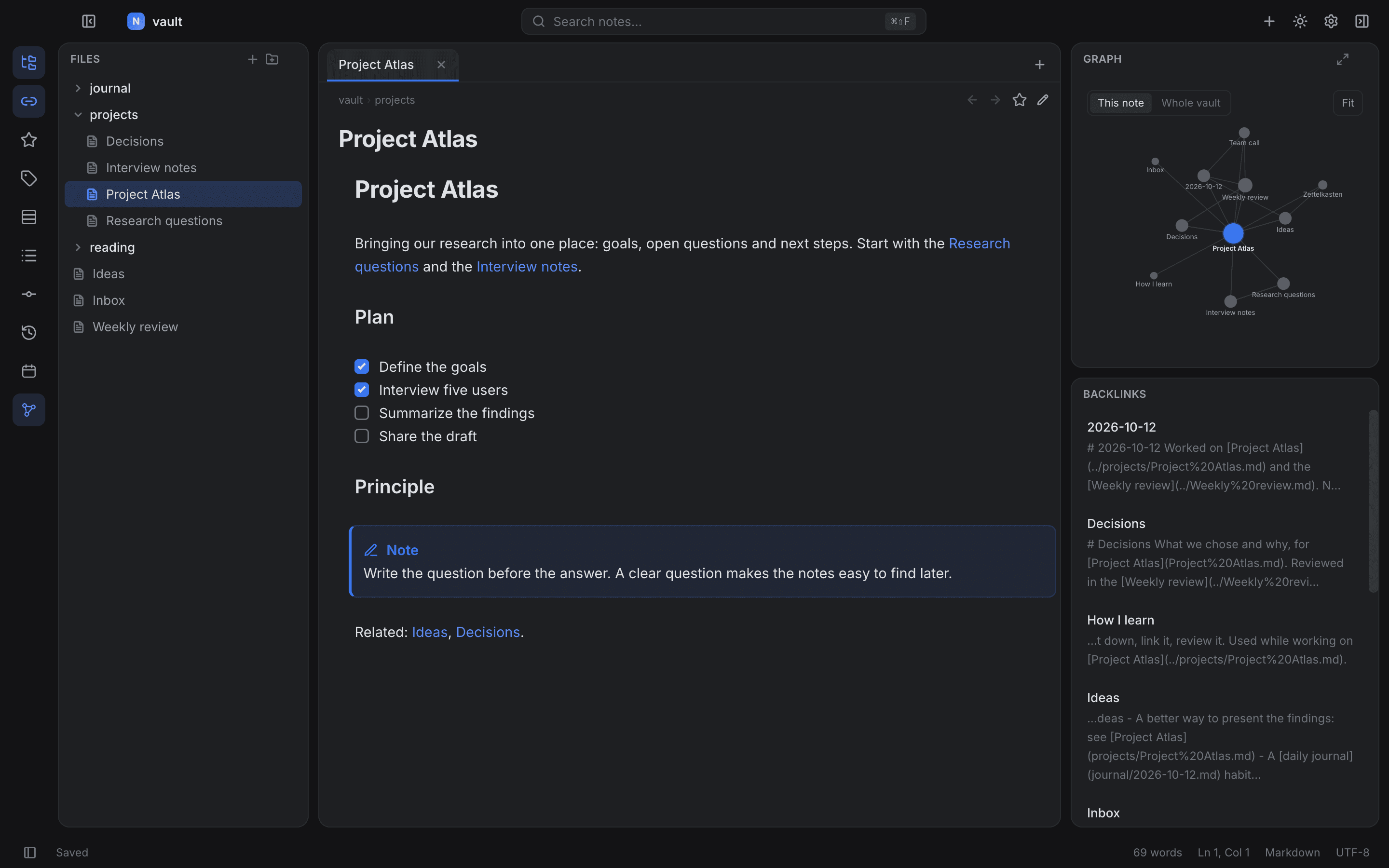
Task: Edit note with pencil icon
Action: (1043, 100)
